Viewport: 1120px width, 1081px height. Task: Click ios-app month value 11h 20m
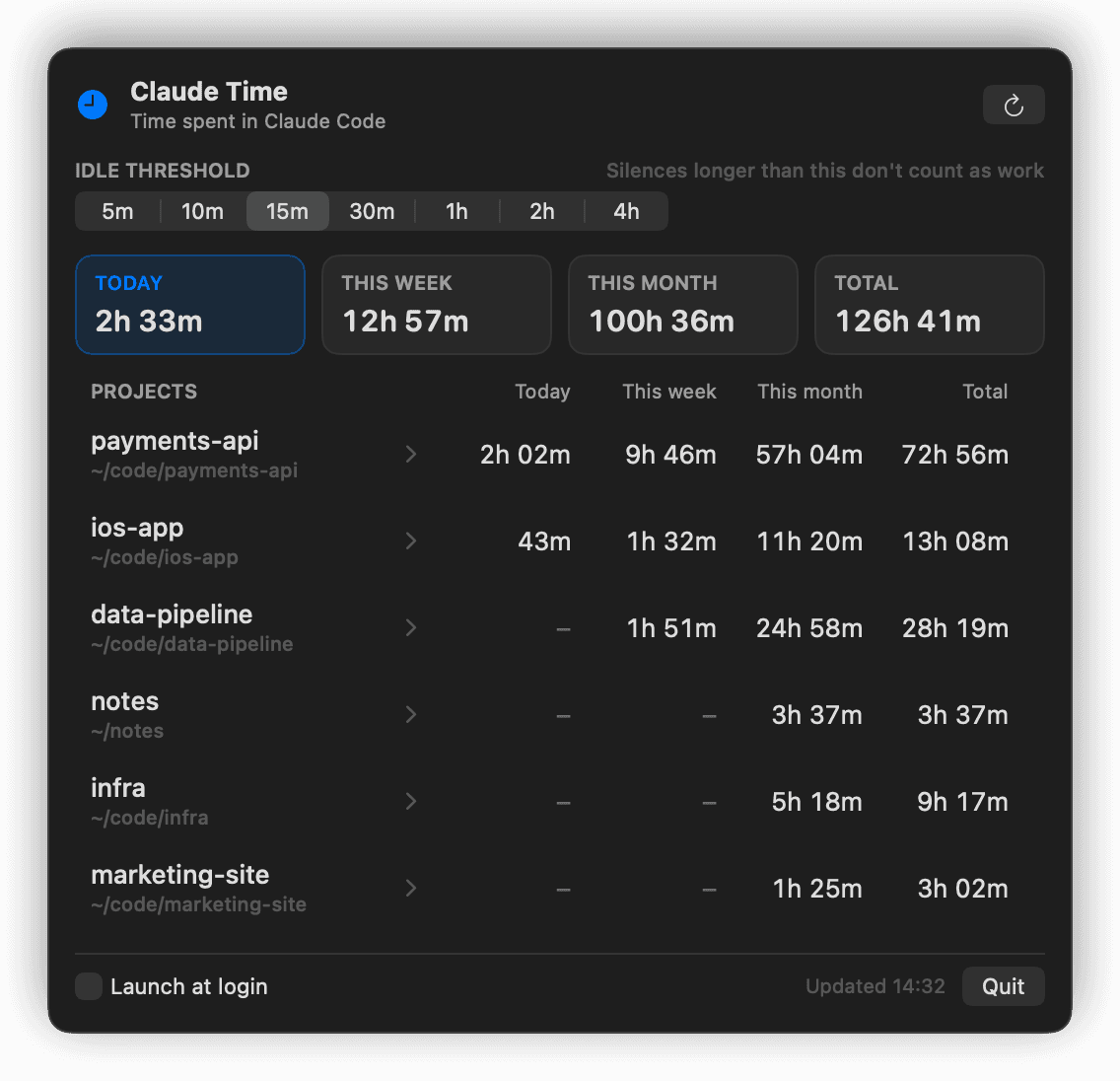point(809,541)
